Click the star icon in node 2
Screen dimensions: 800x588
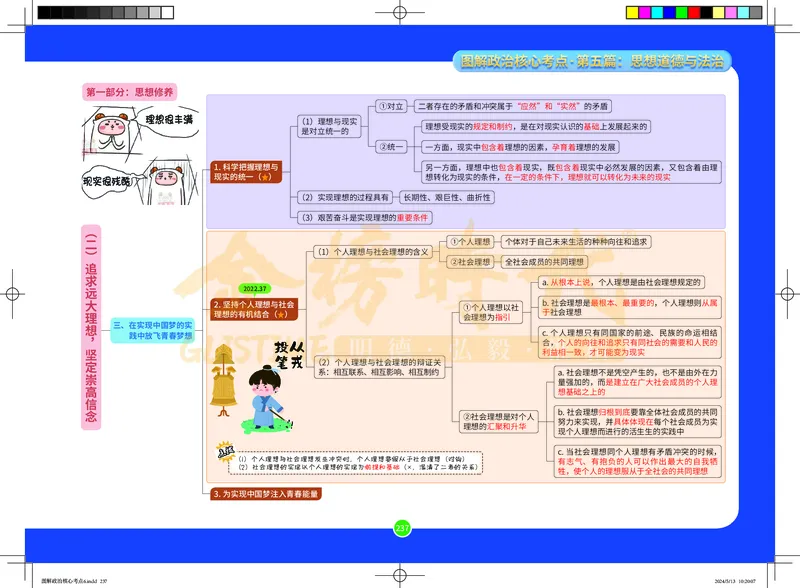coord(283,315)
